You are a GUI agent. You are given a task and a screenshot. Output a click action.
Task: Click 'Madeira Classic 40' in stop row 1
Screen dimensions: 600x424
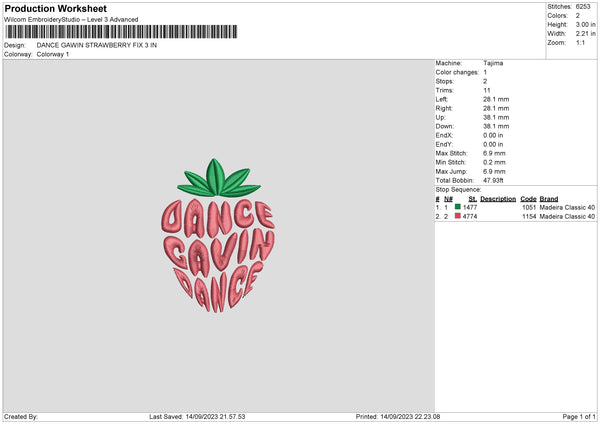tap(567, 207)
